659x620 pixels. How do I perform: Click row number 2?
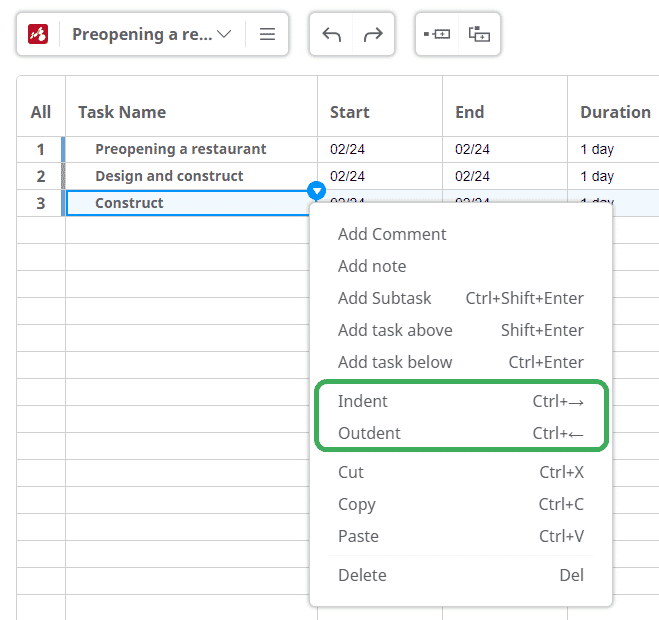click(x=40, y=176)
